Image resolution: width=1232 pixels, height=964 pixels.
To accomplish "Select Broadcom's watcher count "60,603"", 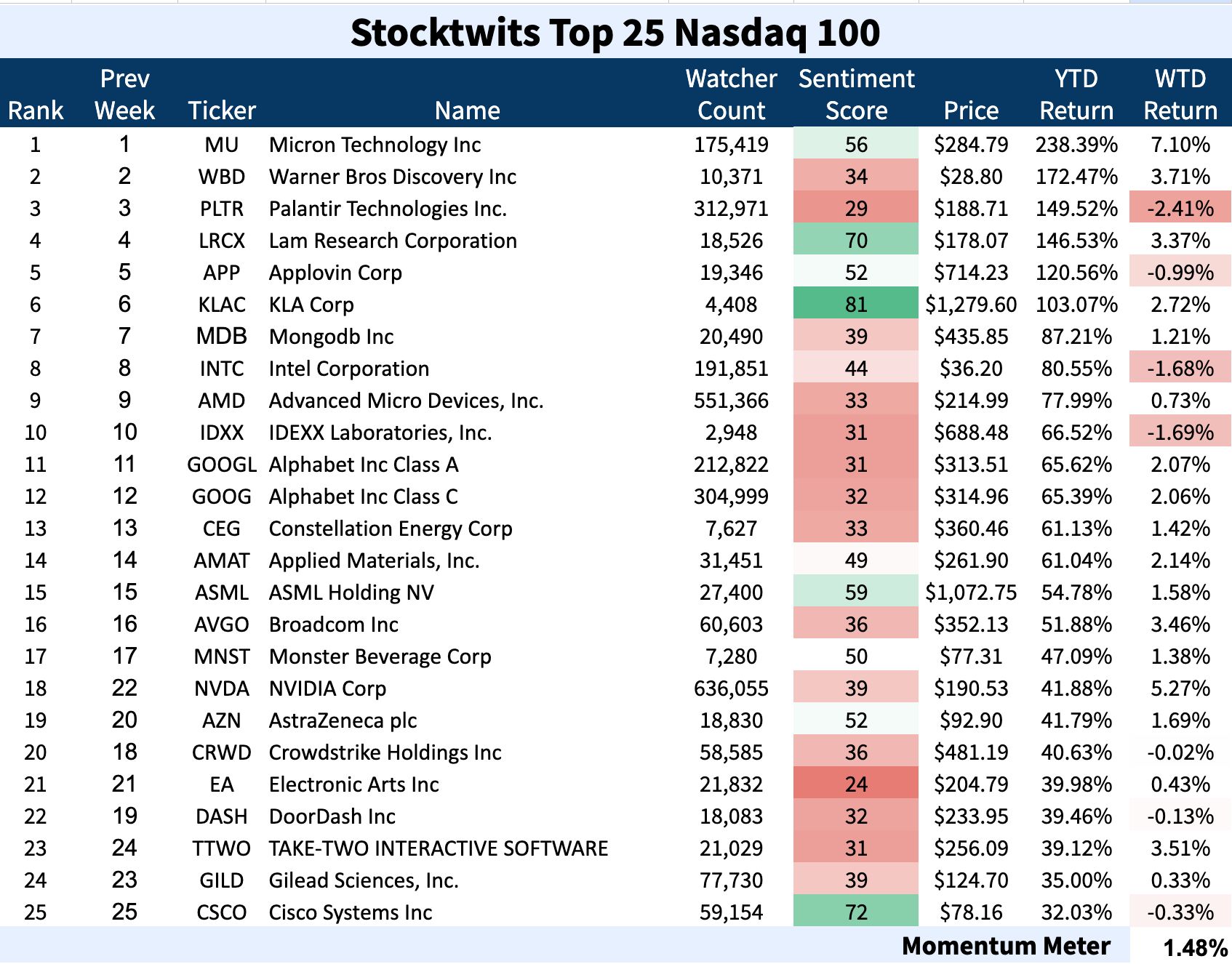I will [731, 624].
